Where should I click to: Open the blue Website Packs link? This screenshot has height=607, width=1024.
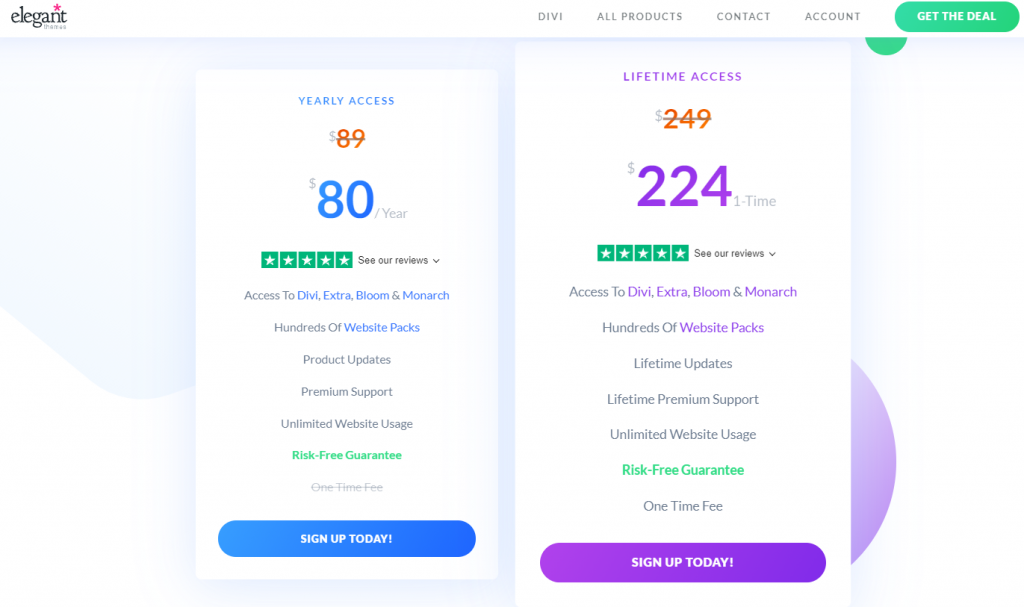[x=382, y=327]
